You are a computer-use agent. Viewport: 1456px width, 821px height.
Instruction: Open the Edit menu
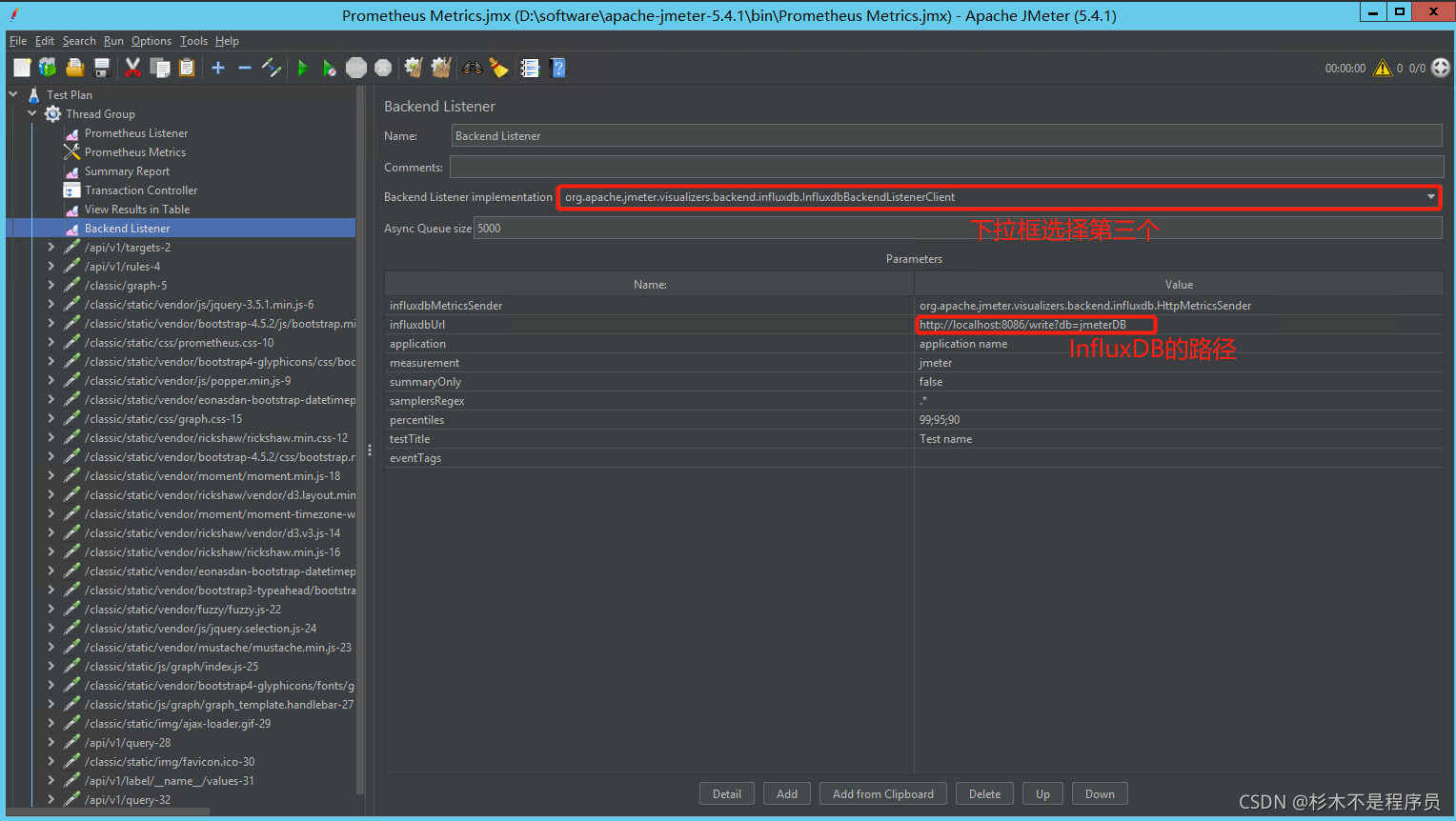tap(45, 41)
